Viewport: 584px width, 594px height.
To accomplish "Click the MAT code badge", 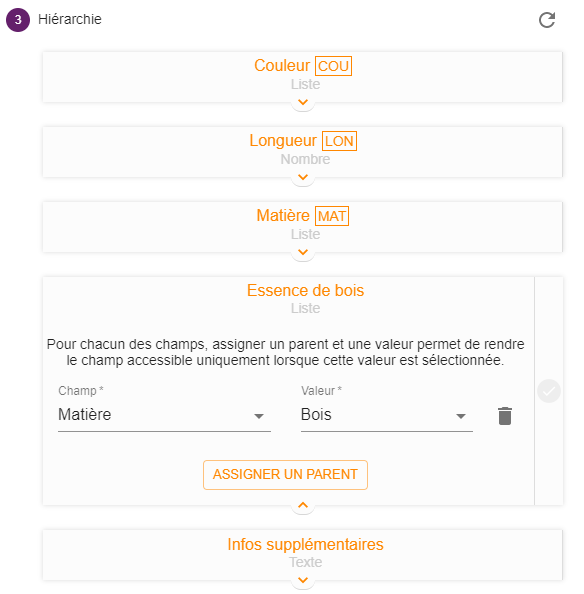I will point(332,216).
